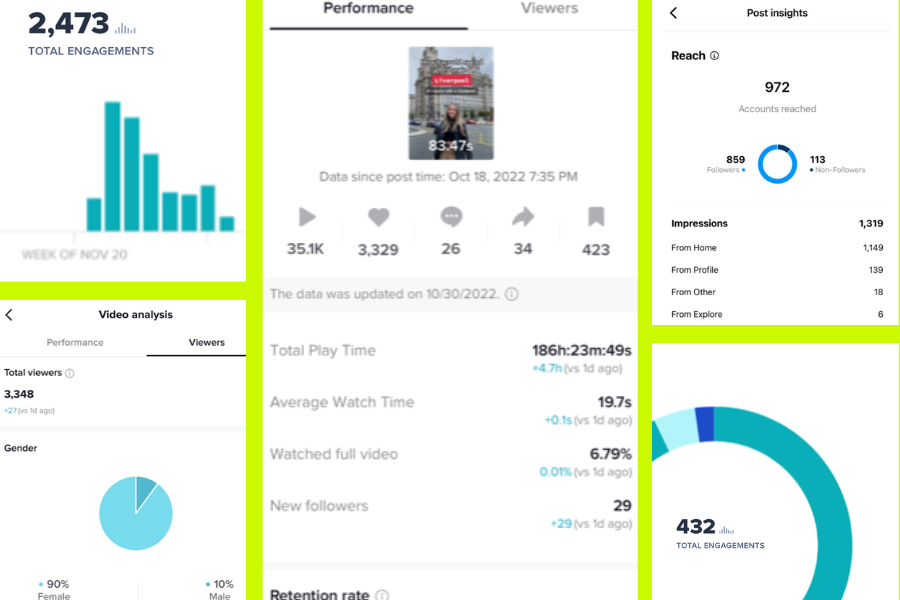Switch to the large Viewers tab
900x600 pixels.
click(549, 9)
